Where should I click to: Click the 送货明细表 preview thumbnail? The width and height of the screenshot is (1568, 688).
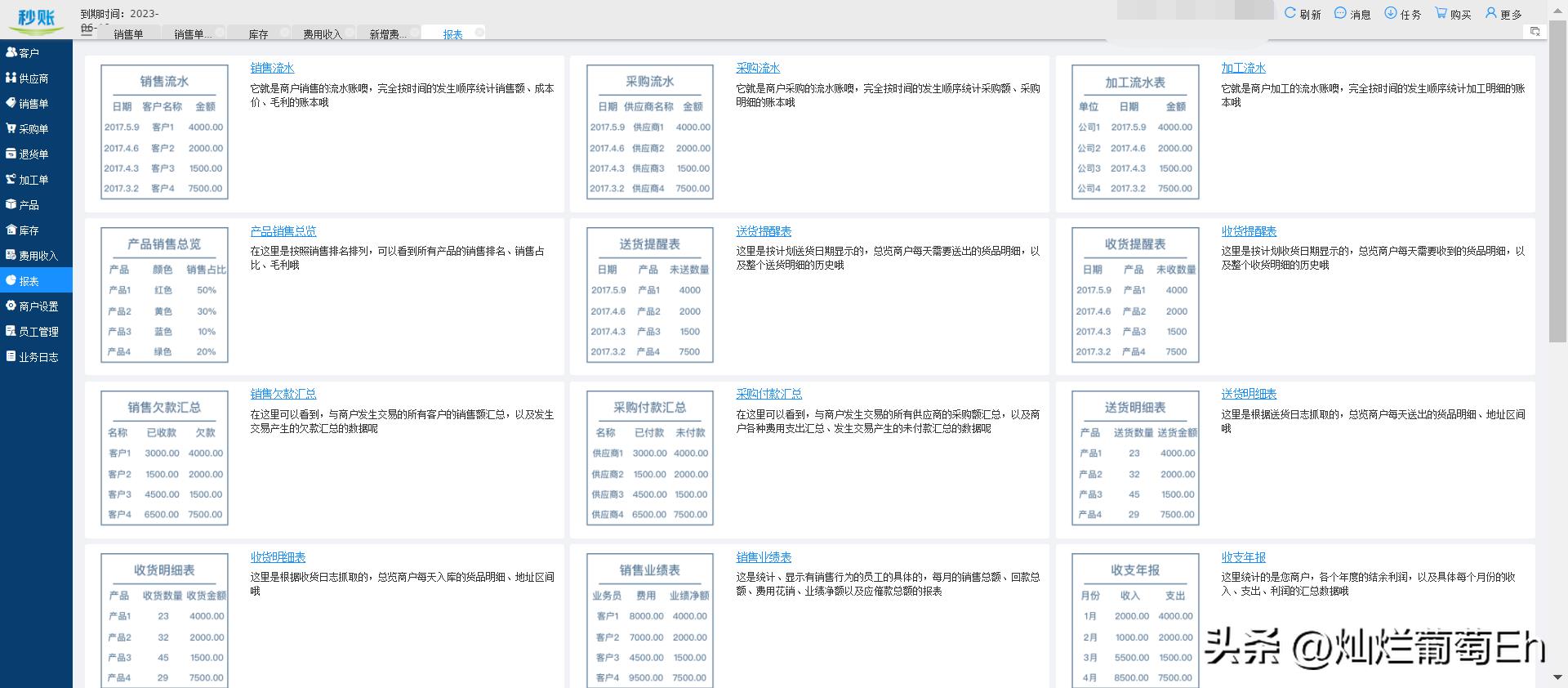click(1135, 458)
